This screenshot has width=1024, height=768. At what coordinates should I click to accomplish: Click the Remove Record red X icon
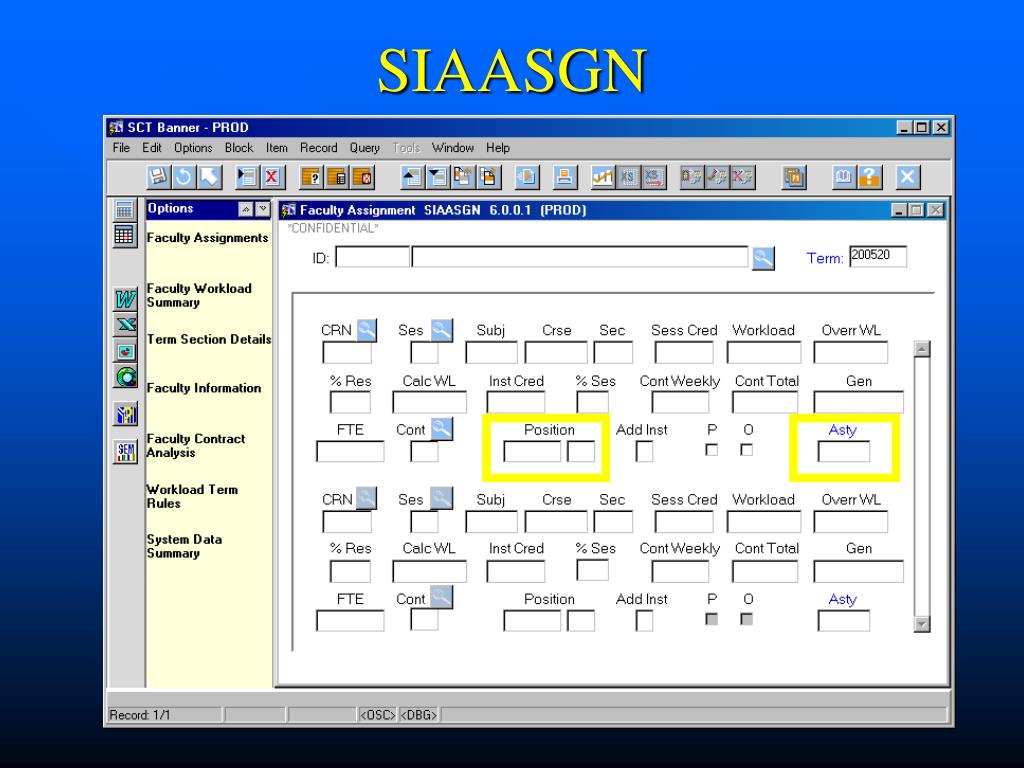pyautogui.click(x=272, y=177)
